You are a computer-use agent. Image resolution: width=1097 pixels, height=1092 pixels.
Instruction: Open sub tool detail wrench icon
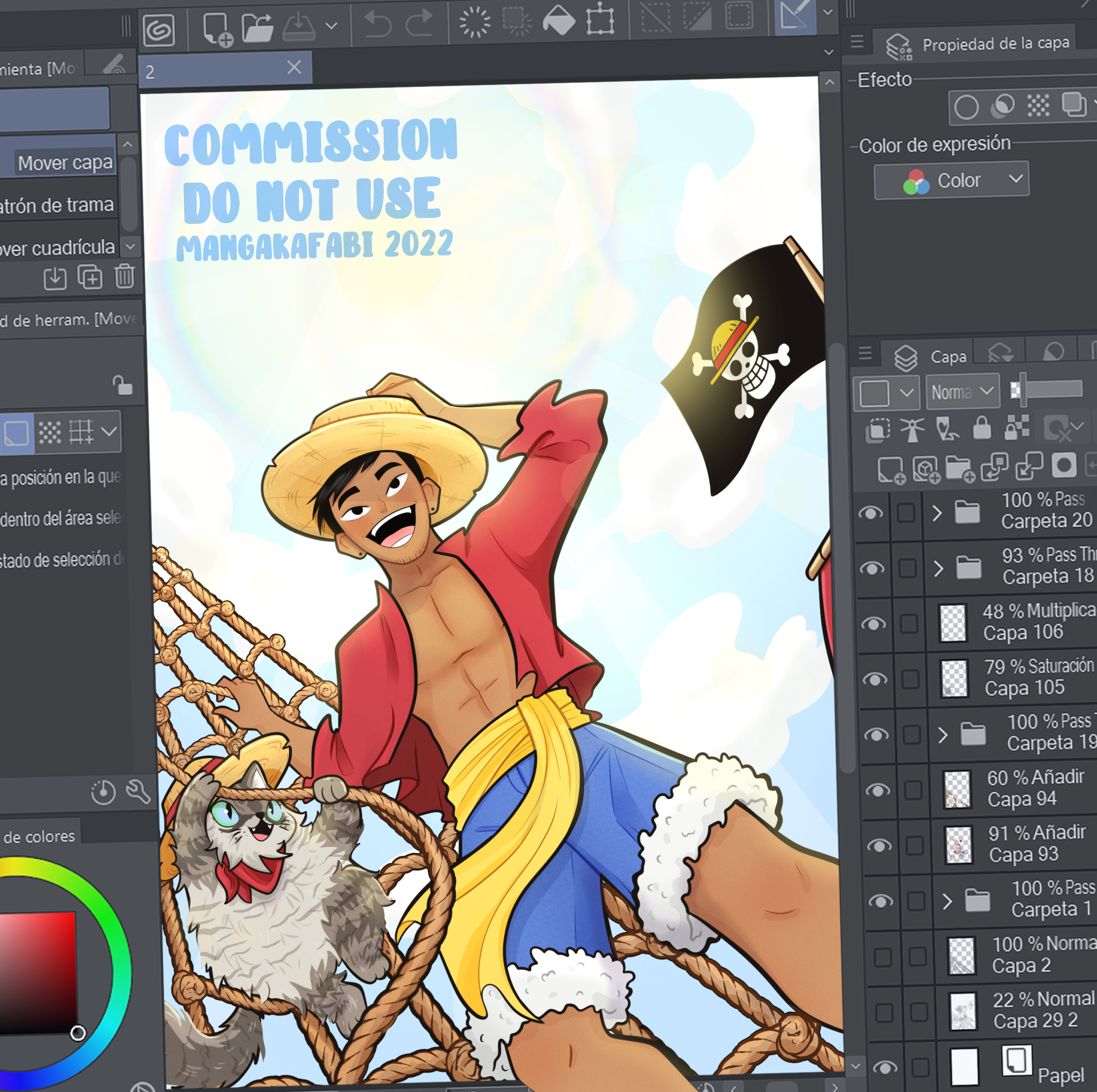(x=138, y=791)
